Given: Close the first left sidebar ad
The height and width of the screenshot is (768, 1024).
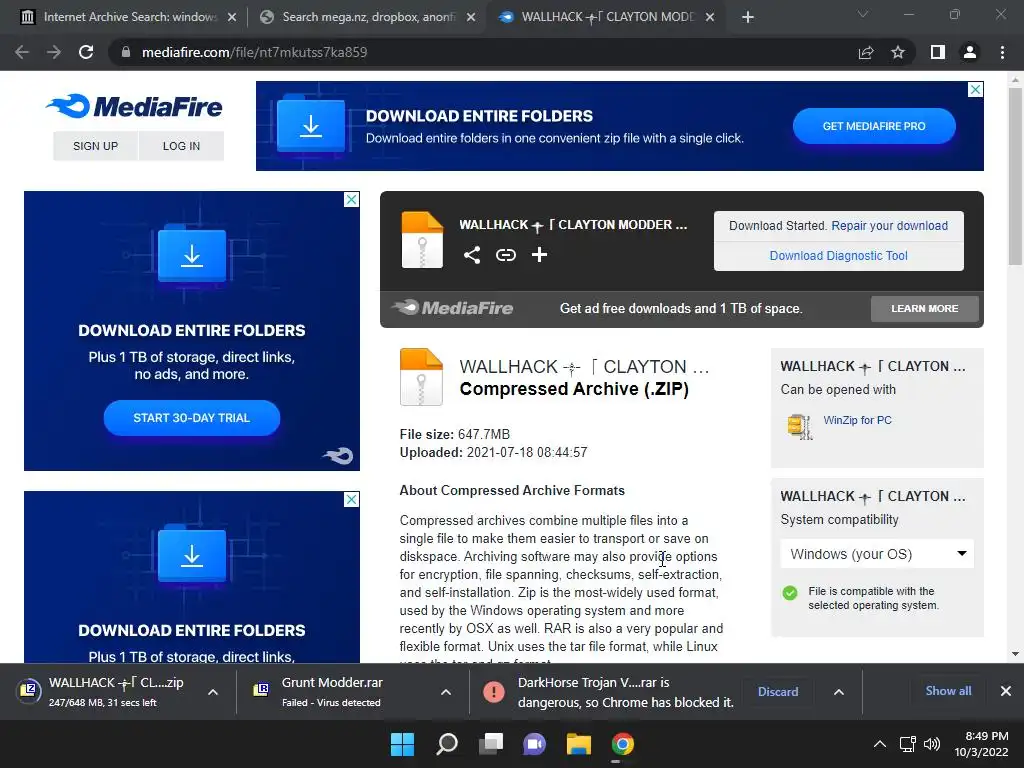Looking at the screenshot, I should (x=351, y=199).
